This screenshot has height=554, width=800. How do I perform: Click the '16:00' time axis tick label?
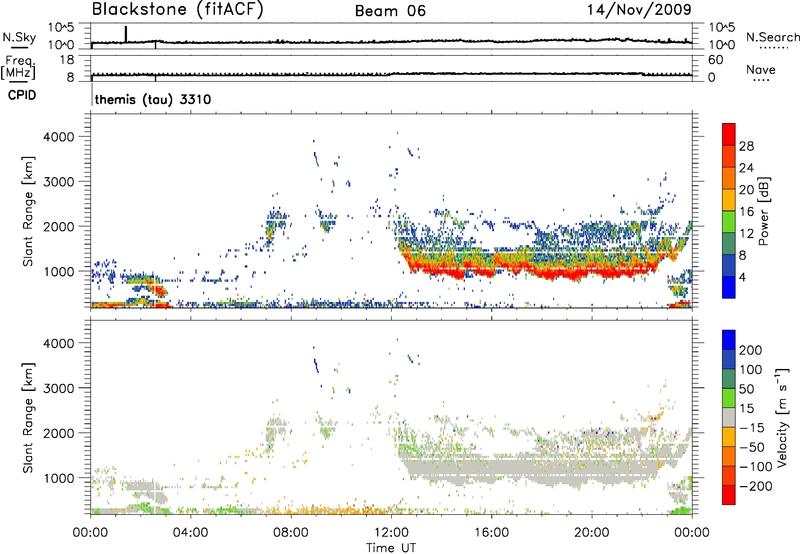pos(491,533)
